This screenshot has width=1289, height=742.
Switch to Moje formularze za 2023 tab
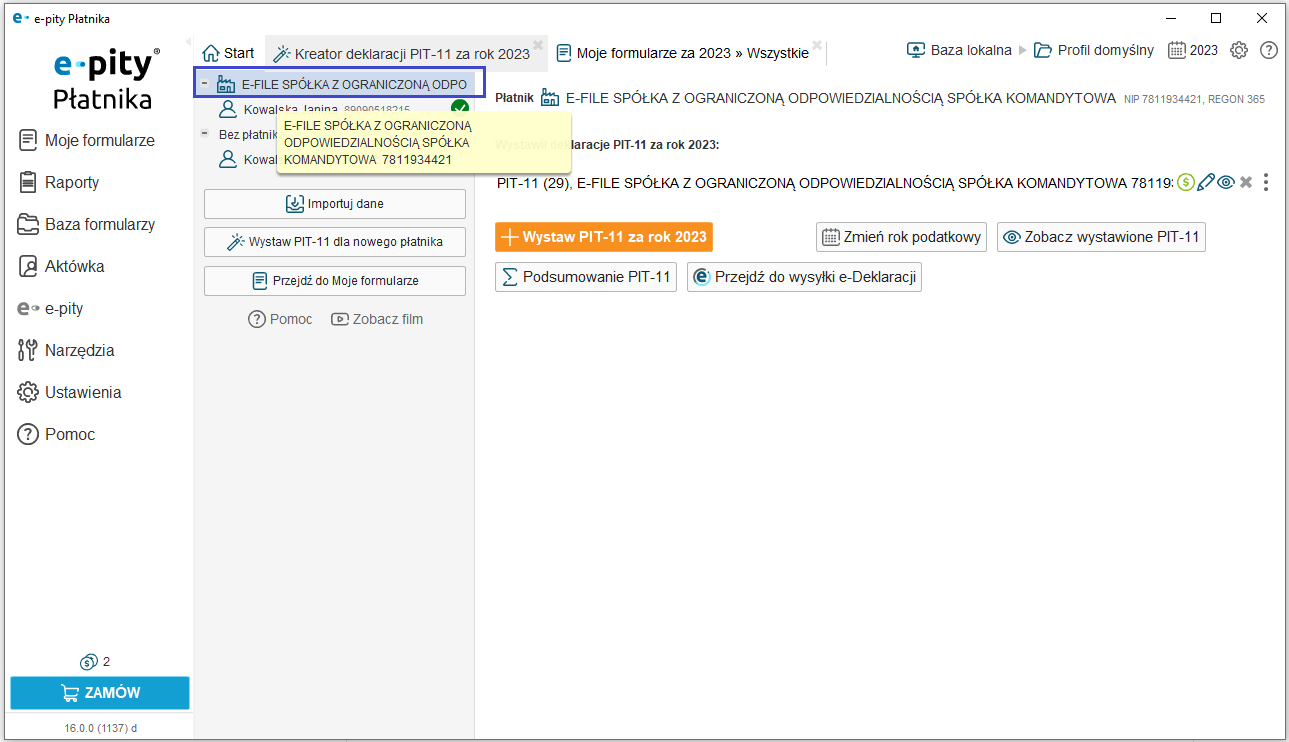click(683, 53)
